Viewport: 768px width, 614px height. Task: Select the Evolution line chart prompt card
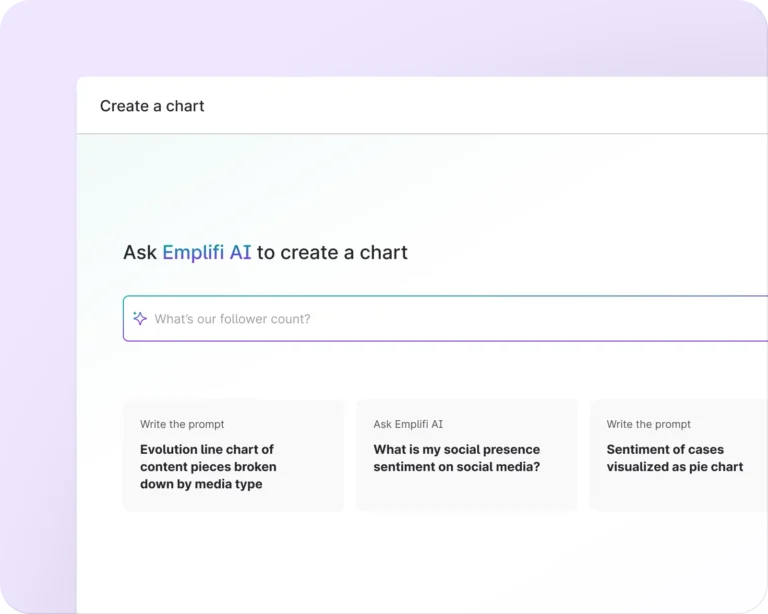pos(233,456)
